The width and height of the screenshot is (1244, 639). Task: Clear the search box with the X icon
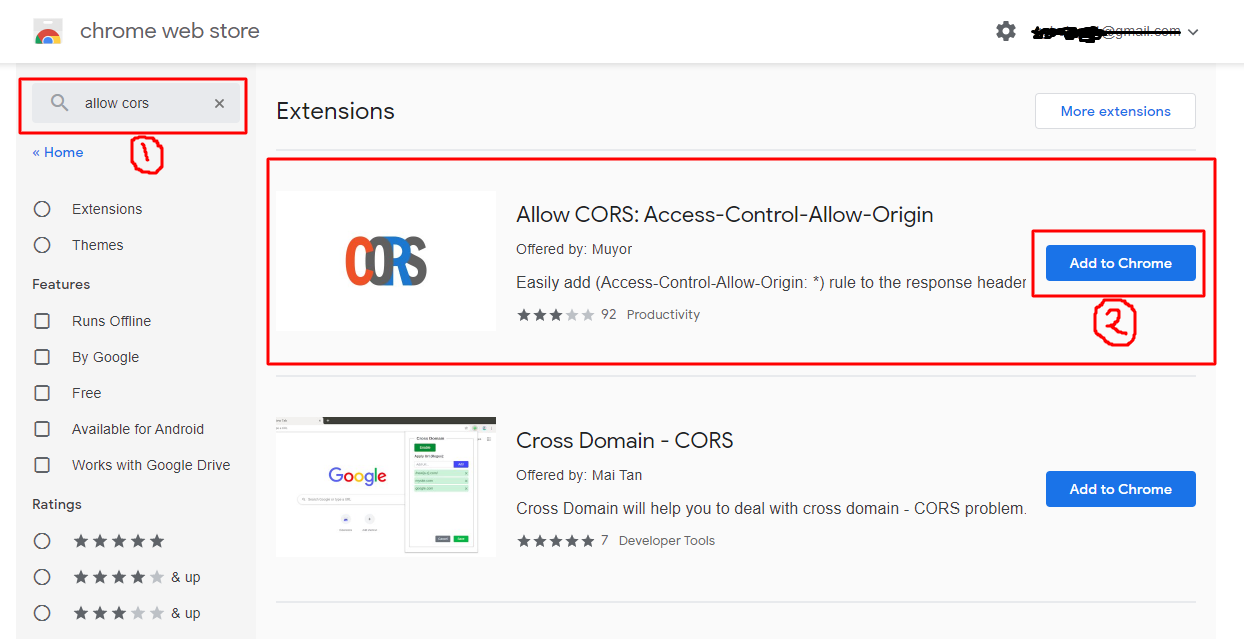219,103
